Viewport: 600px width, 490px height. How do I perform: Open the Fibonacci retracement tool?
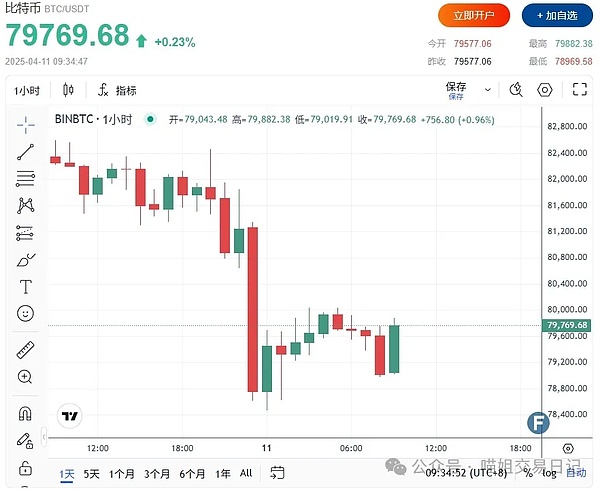pos(25,179)
